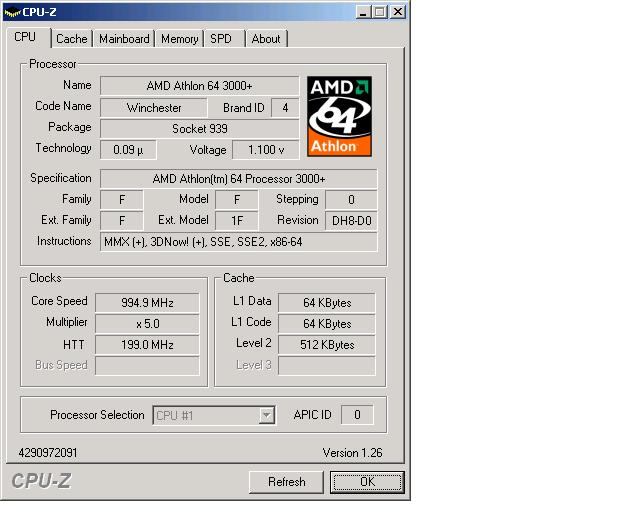Select the Specification field text
The height and width of the screenshot is (512, 640).
tap(239, 179)
